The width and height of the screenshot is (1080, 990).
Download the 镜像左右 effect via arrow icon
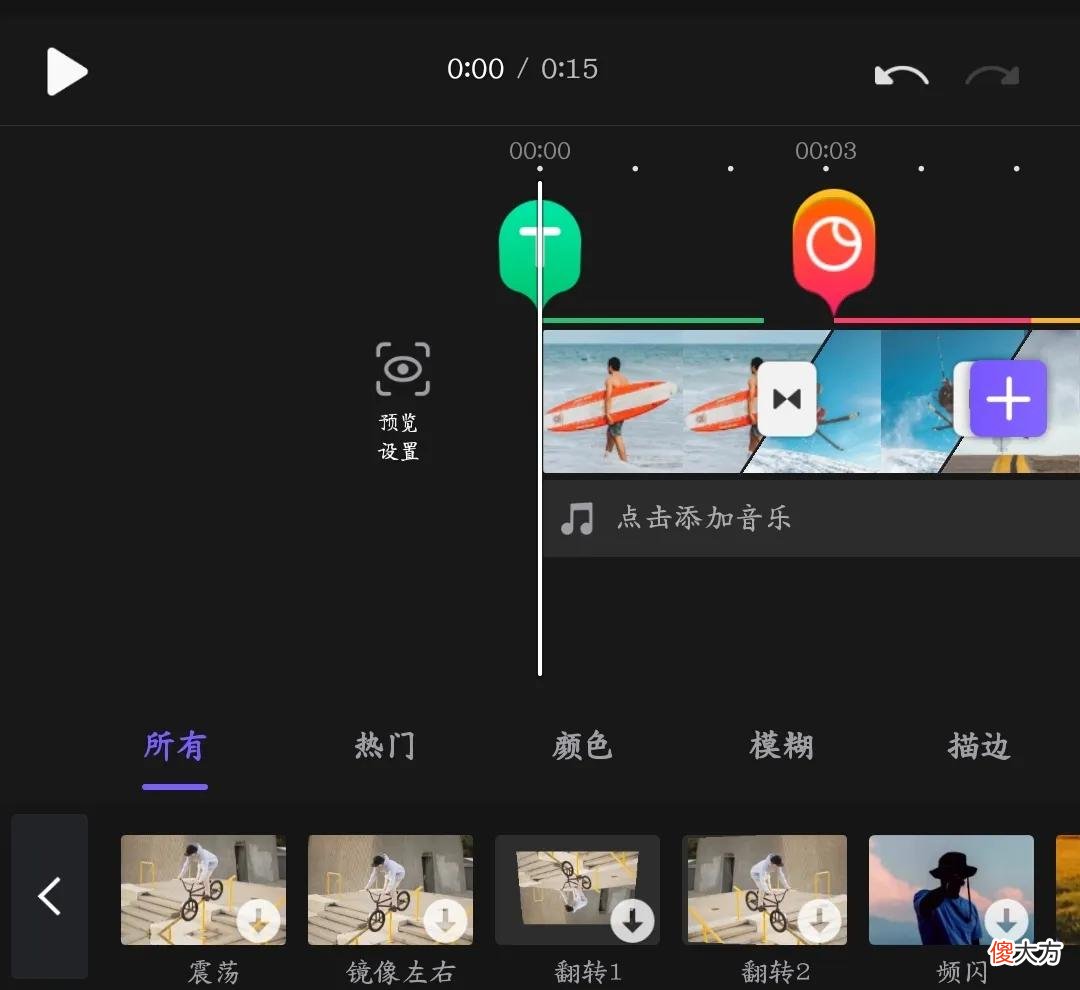pyautogui.click(x=445, y=921)
